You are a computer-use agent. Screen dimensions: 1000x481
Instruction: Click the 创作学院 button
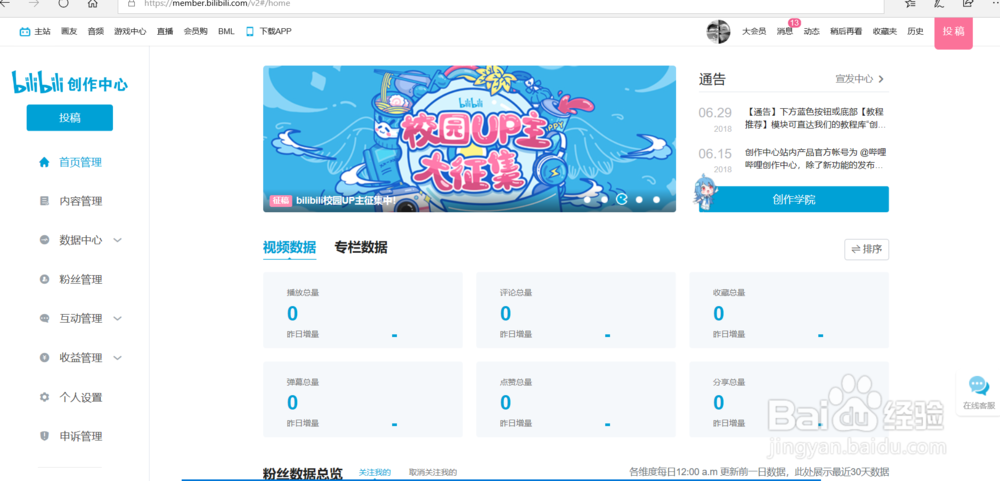(793, 199)
